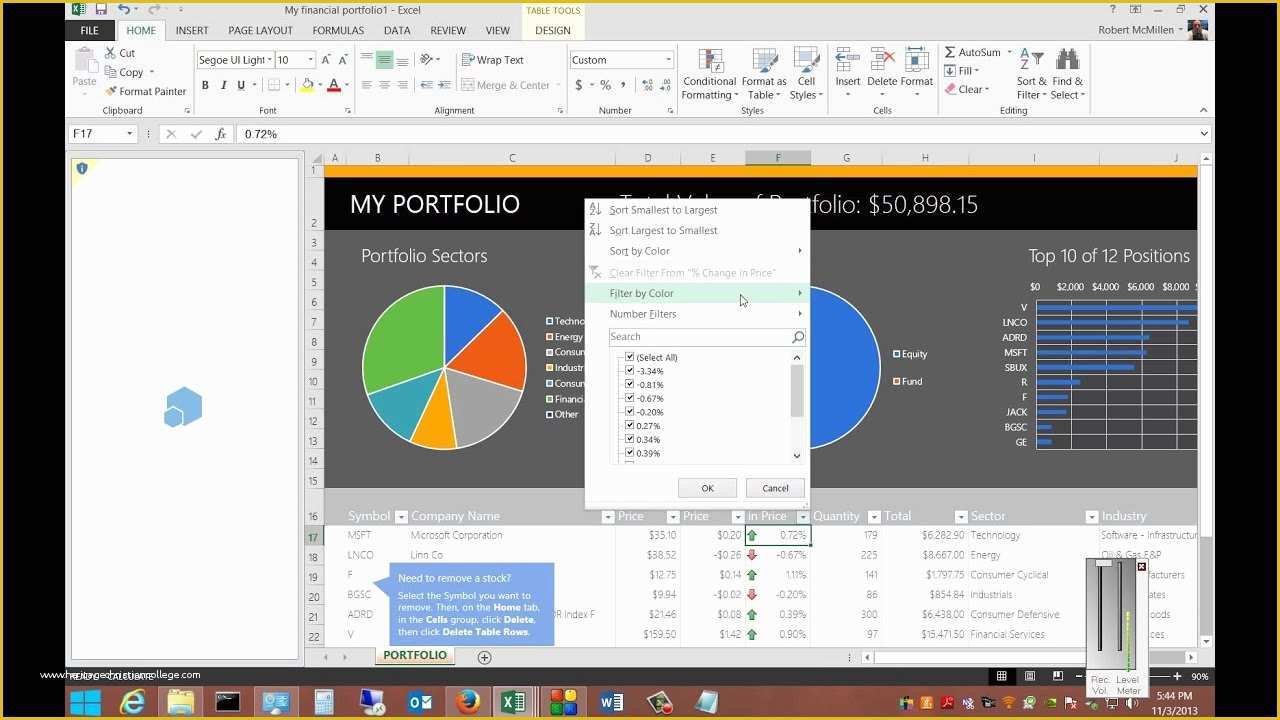Screen dimensions: 1280x720
Task: Open Symbol column filter dropdown
Action: pyautogui.click(x=401, y=517)
